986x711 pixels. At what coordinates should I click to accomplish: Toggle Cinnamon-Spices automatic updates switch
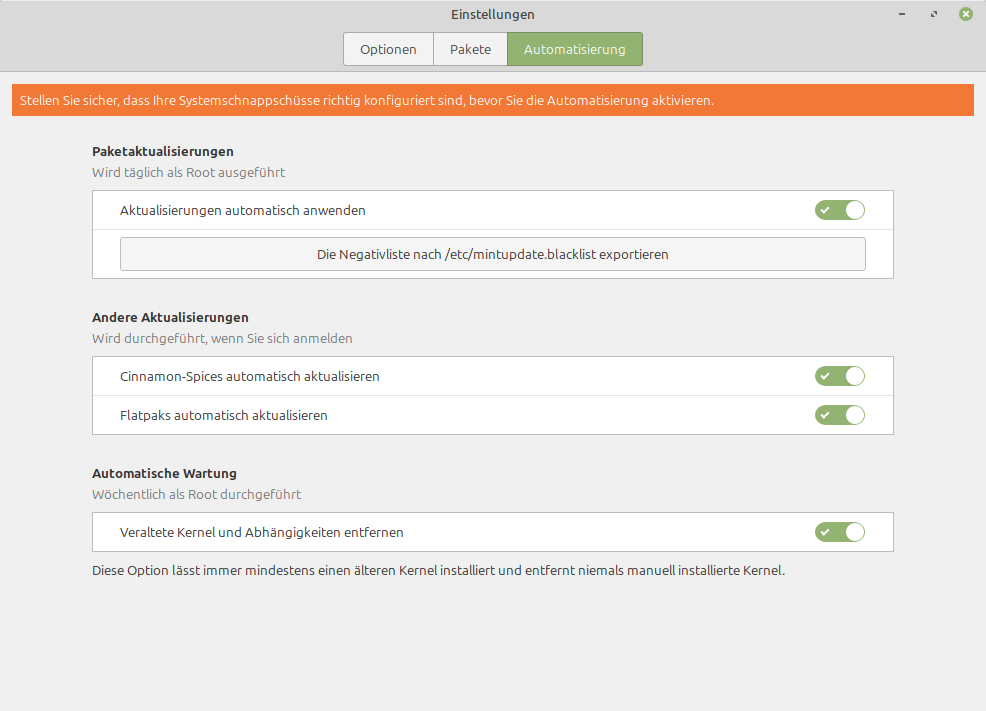coord(839,376)
